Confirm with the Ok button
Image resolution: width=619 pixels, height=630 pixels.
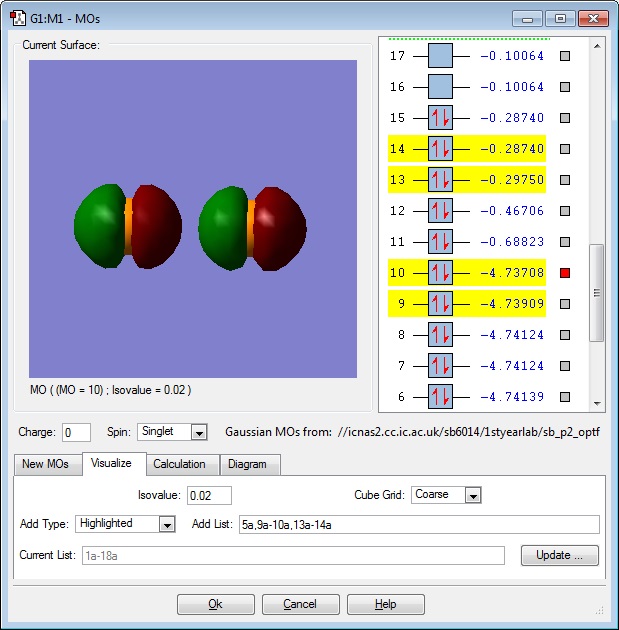point(216,604)
